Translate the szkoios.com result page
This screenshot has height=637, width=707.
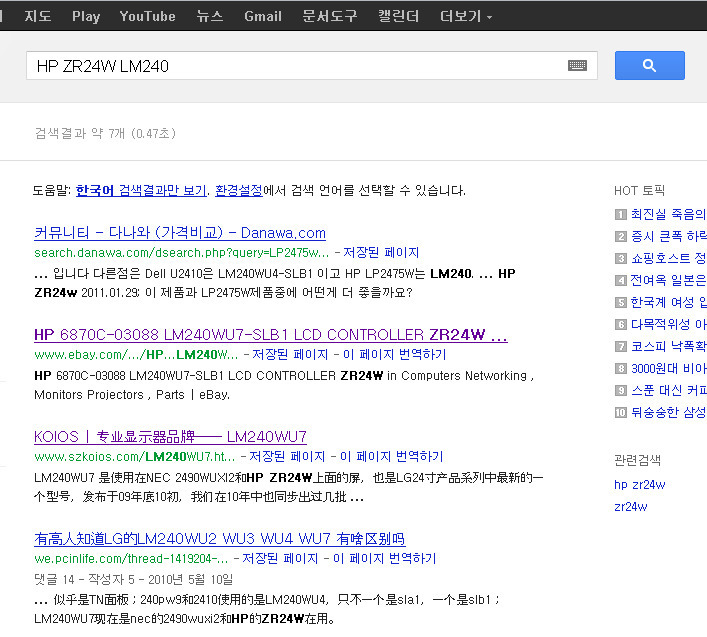coord(392,456)
